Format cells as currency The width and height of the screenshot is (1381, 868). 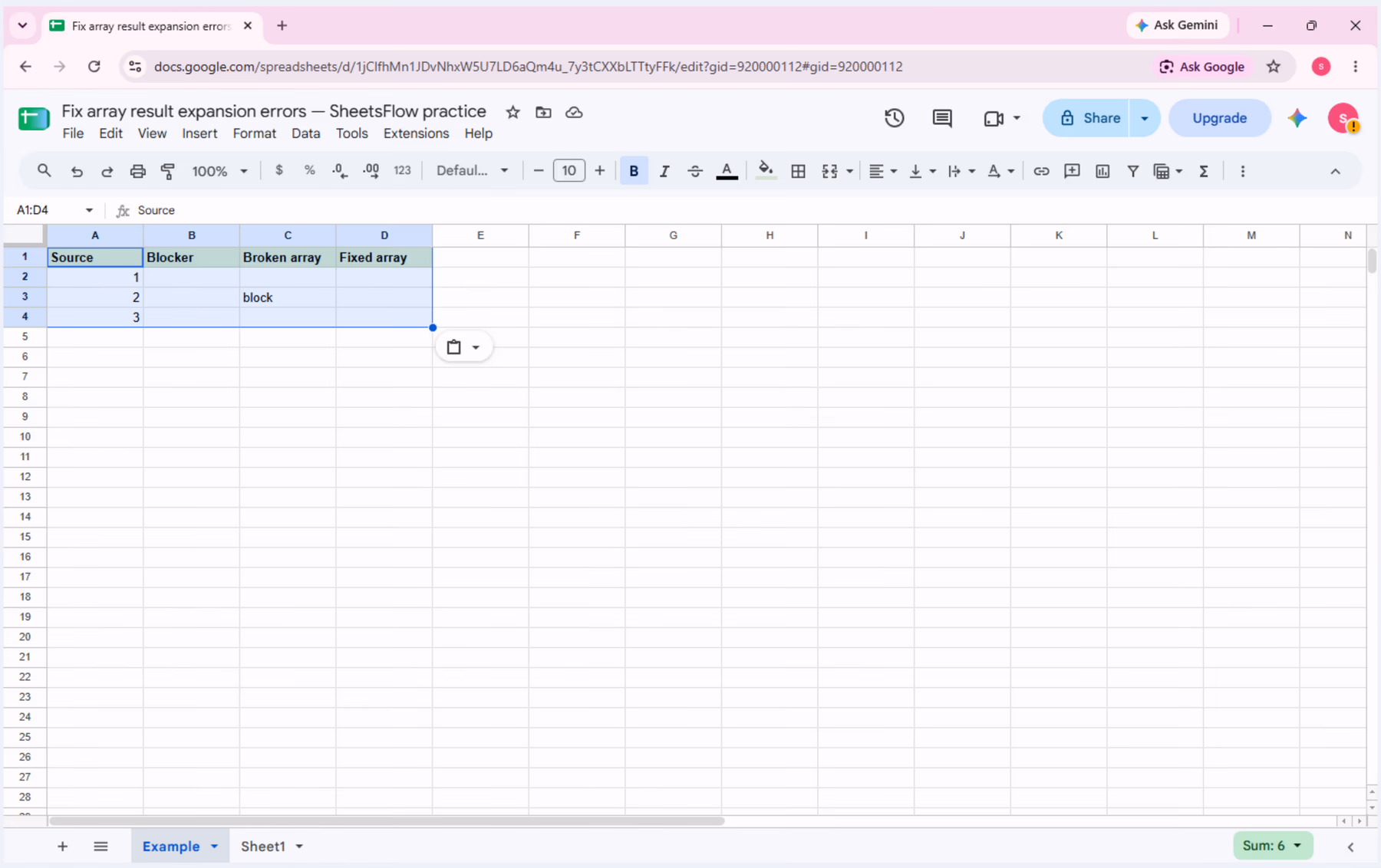(279, 170)
